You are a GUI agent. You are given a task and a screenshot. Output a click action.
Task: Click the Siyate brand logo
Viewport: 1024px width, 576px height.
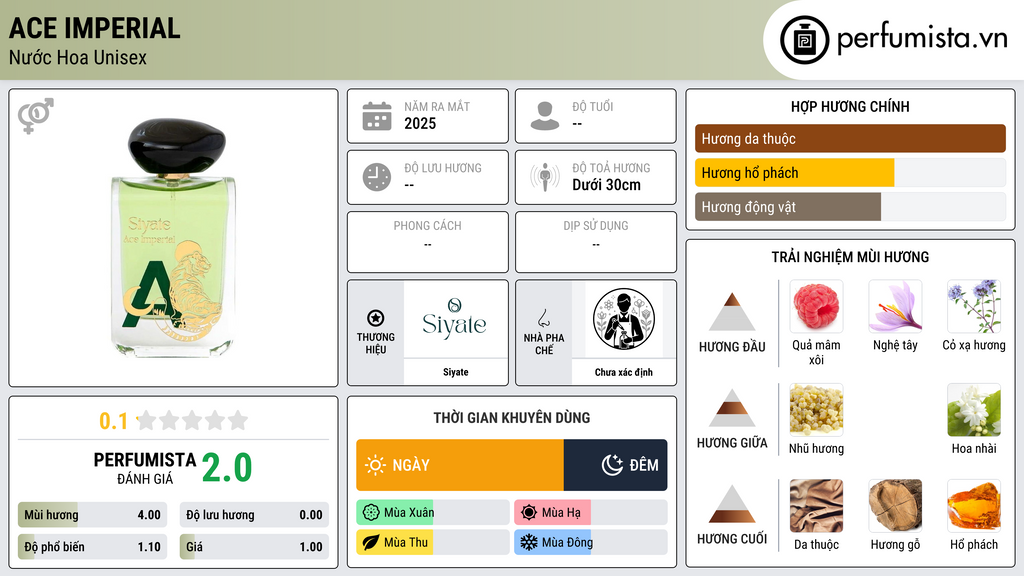455,319
